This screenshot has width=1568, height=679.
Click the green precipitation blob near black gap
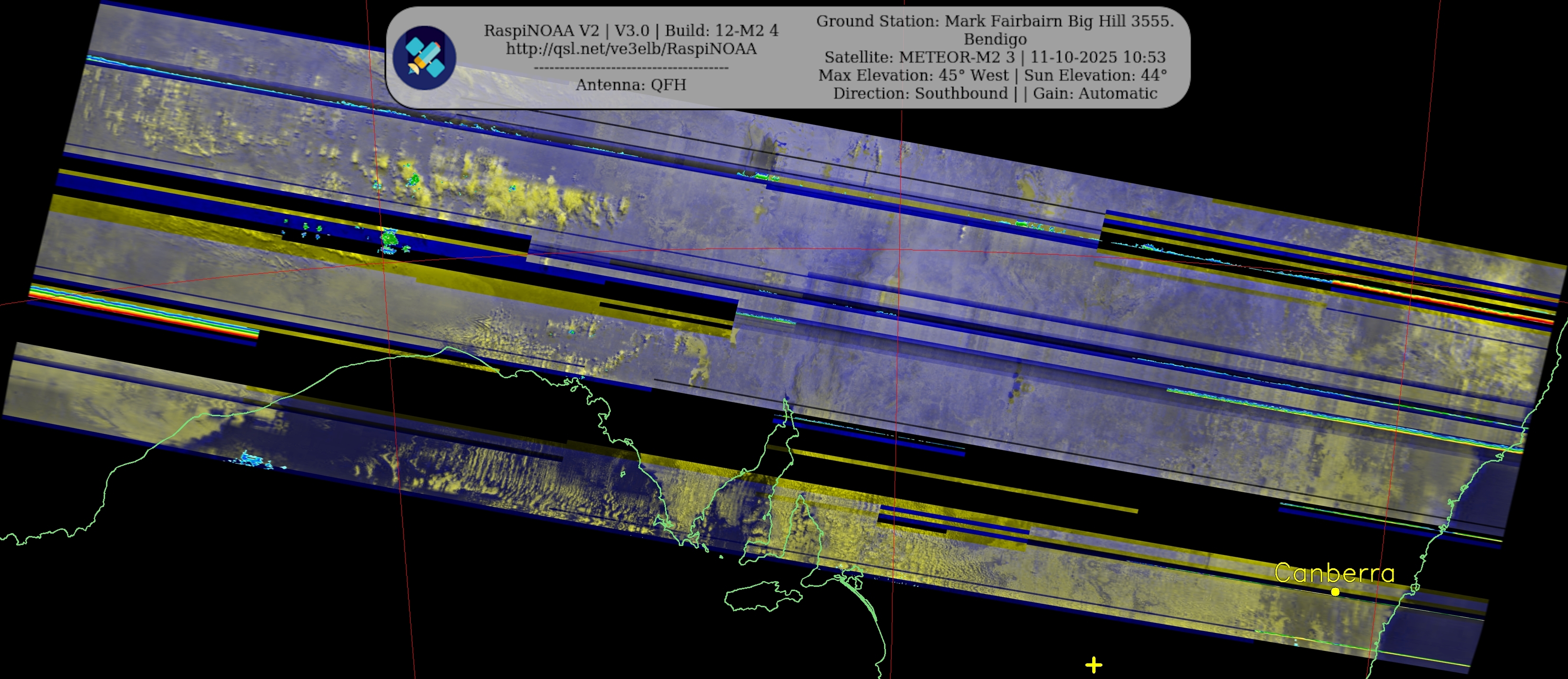click(390, 239)
